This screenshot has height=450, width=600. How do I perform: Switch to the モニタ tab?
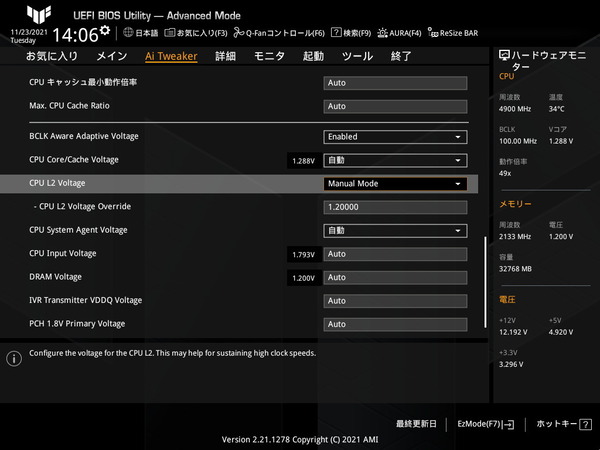click(x=269, y=56)
